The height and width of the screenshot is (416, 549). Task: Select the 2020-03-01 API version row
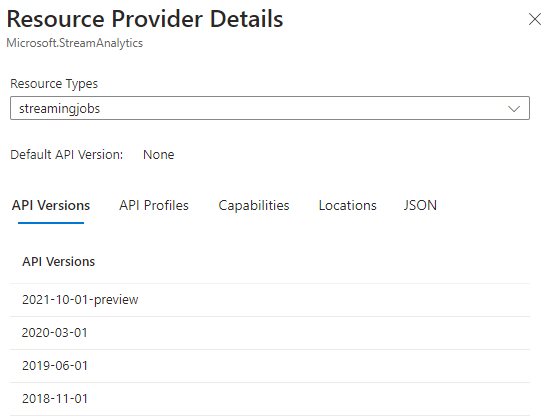(x=270, y=333)
